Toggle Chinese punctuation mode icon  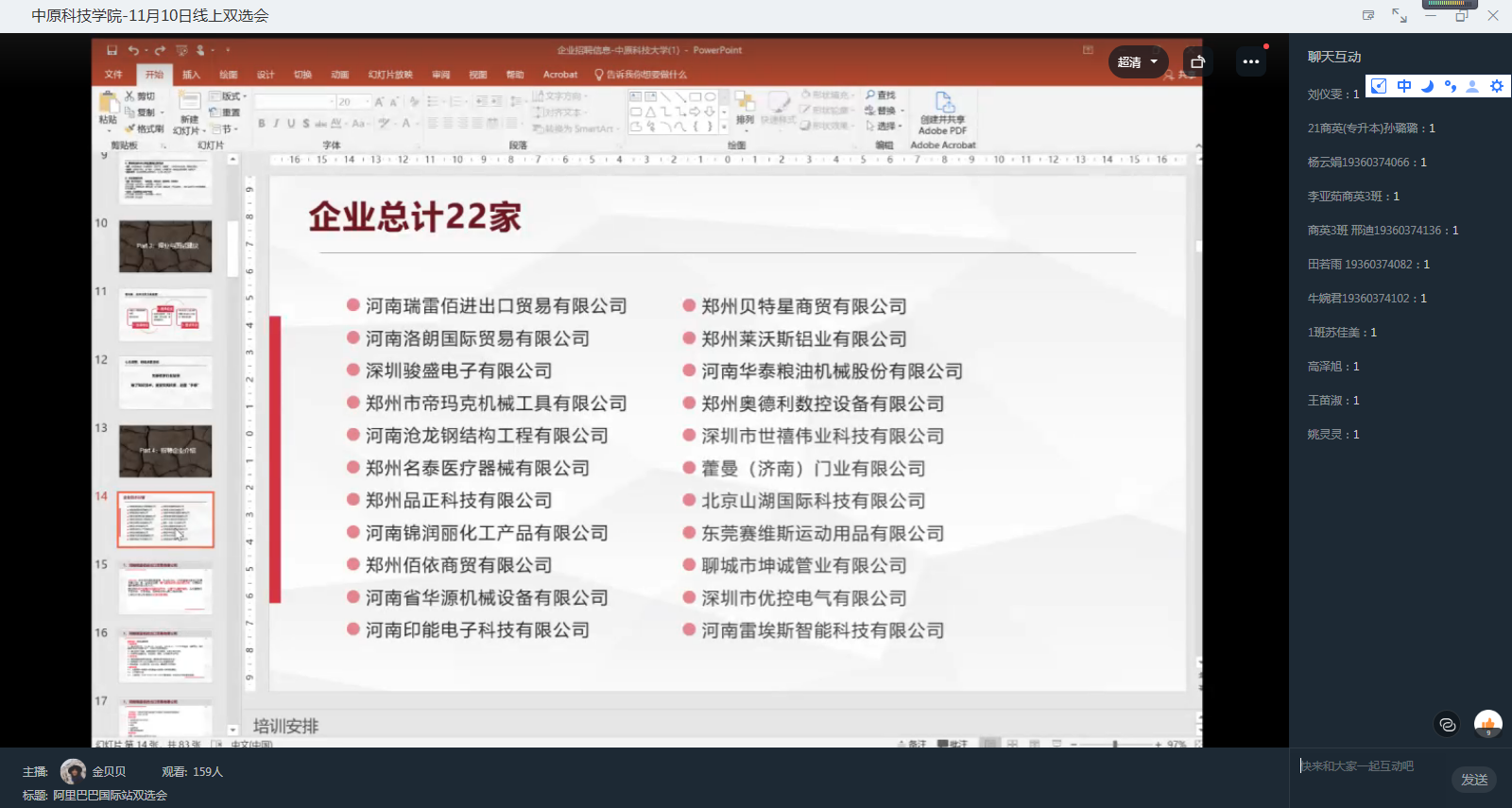tap(1450, 86)
